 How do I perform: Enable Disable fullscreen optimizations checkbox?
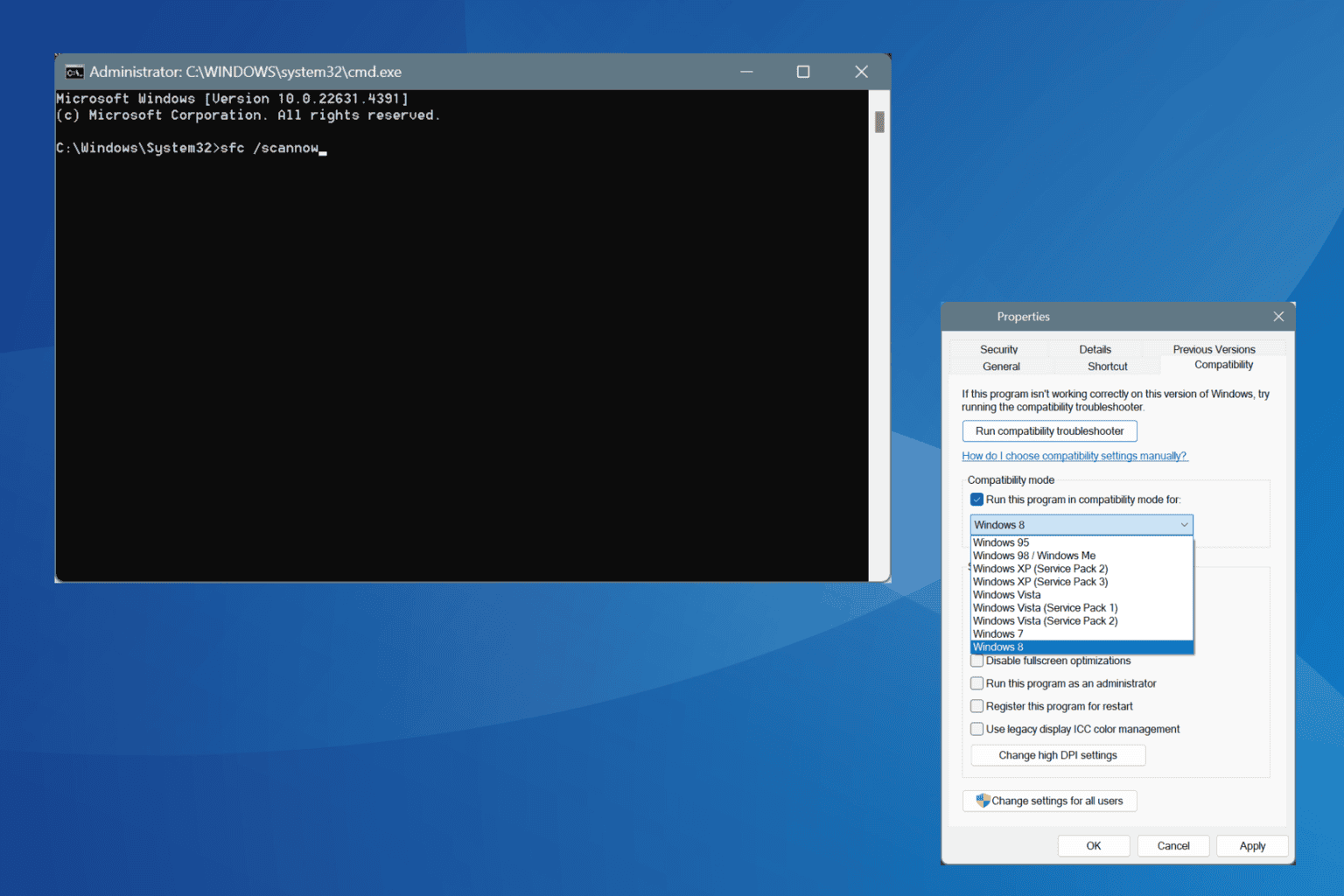coord(976,661)
